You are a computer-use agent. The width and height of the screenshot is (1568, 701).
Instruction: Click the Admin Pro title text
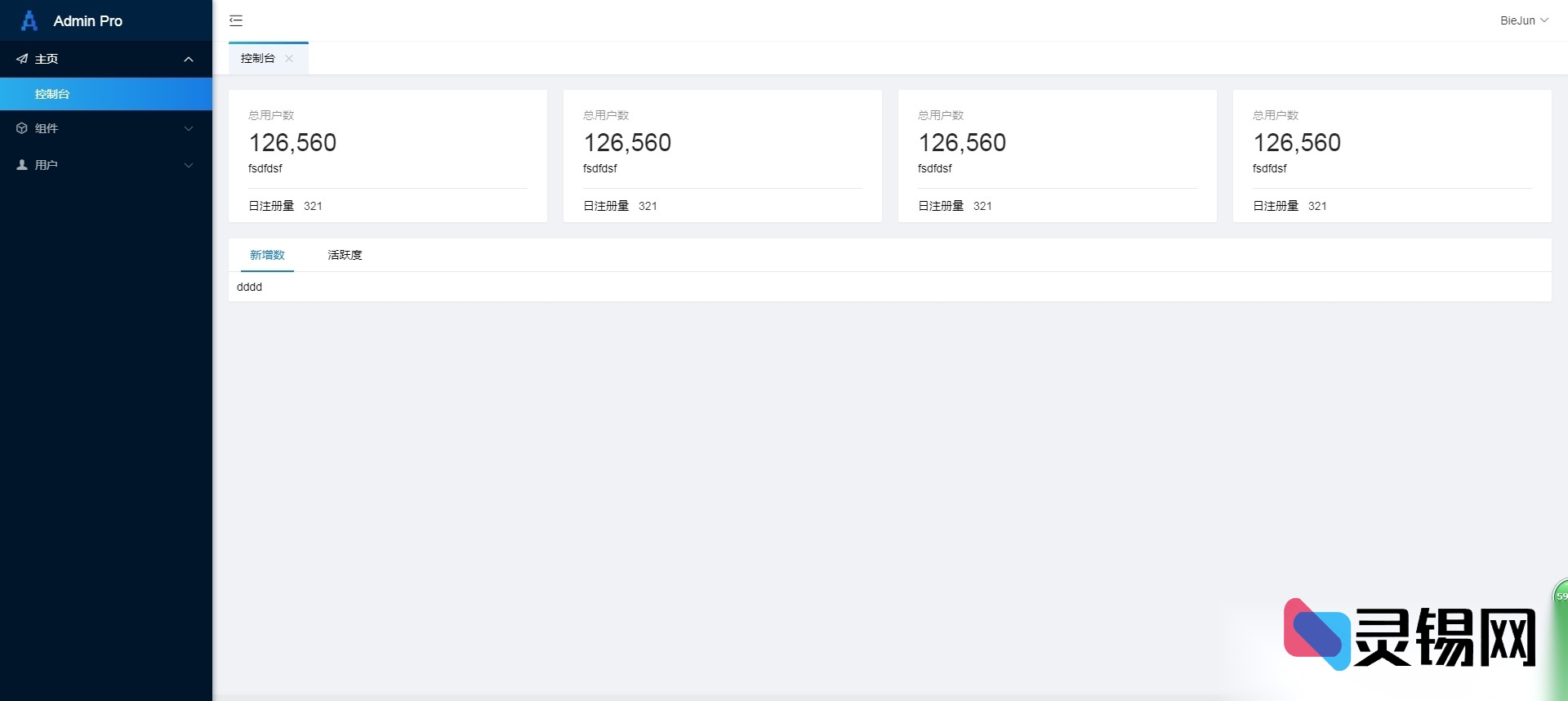[87, 21]
